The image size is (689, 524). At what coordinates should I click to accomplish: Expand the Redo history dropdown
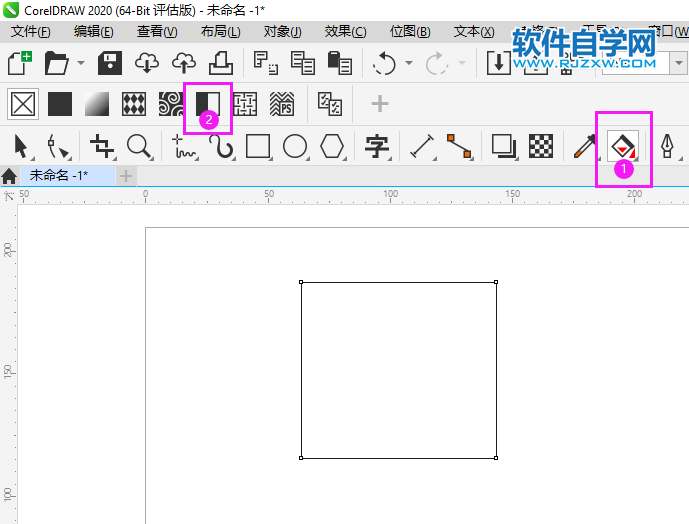coord(462,63)
